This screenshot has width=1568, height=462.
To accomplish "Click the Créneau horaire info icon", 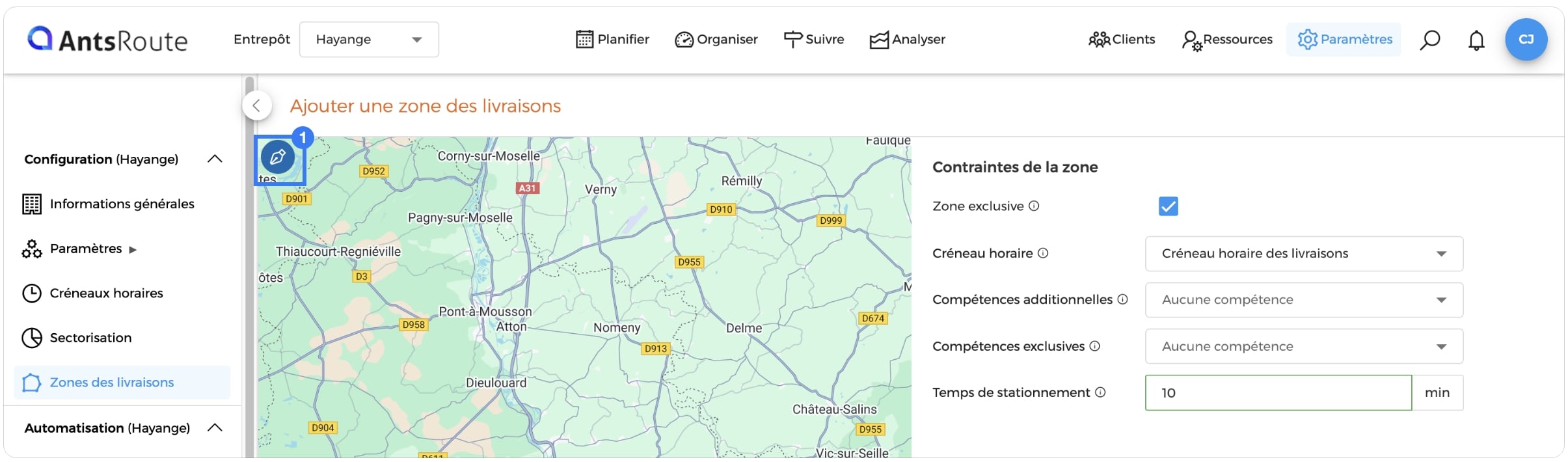I will (x=1043, y=252).
